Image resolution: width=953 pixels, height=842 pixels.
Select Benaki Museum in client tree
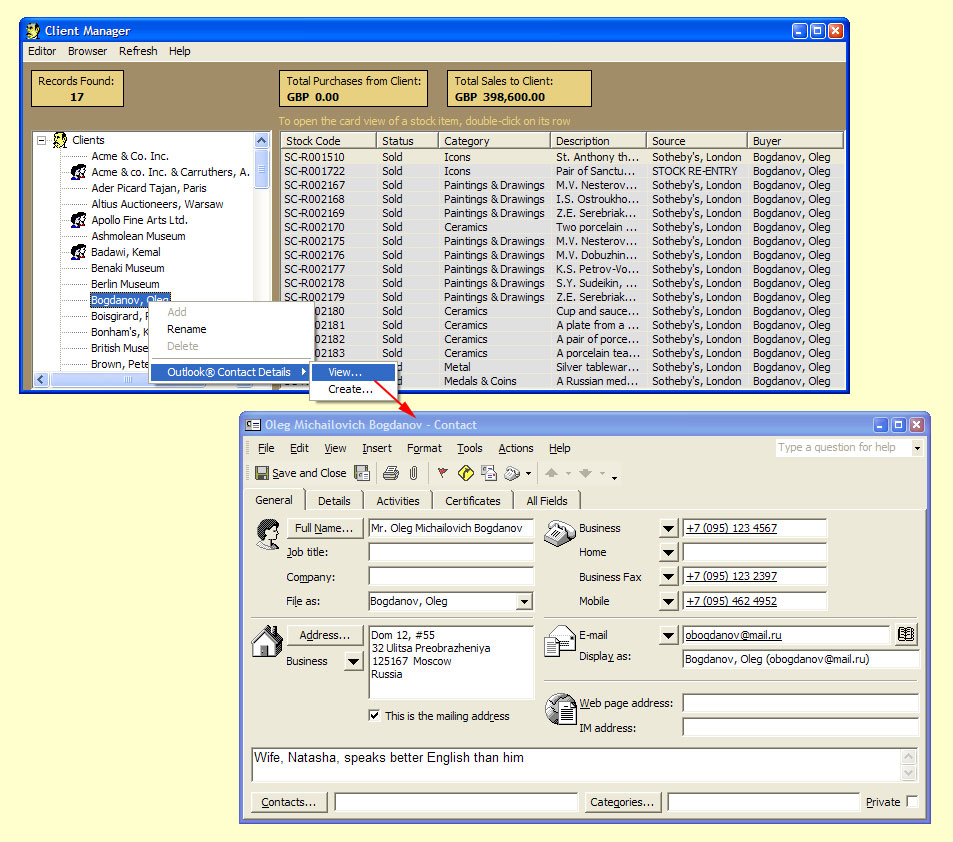(128, 268)
